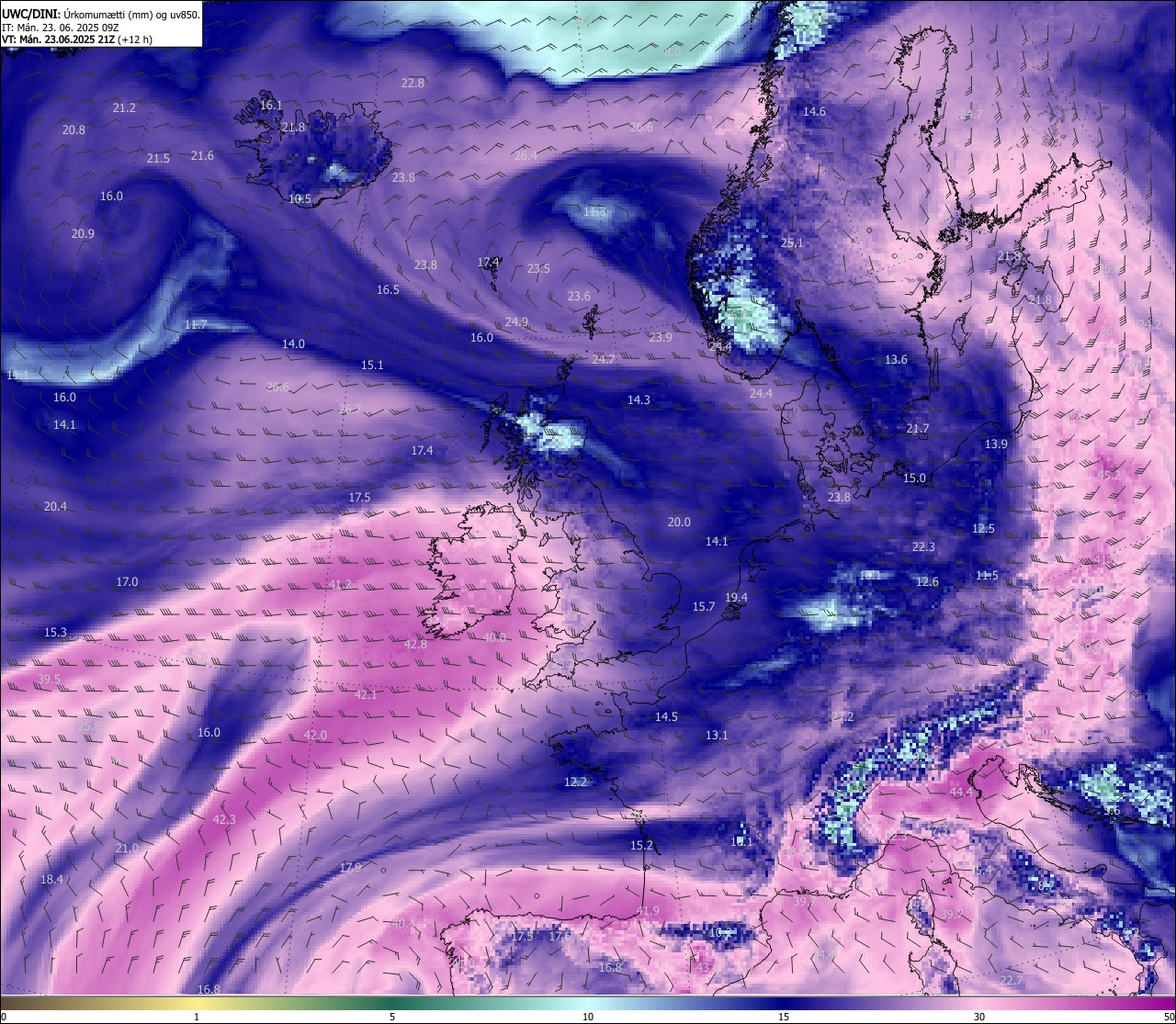
Task: Select the '17.9' map value
Action: [x=350, y=867]
